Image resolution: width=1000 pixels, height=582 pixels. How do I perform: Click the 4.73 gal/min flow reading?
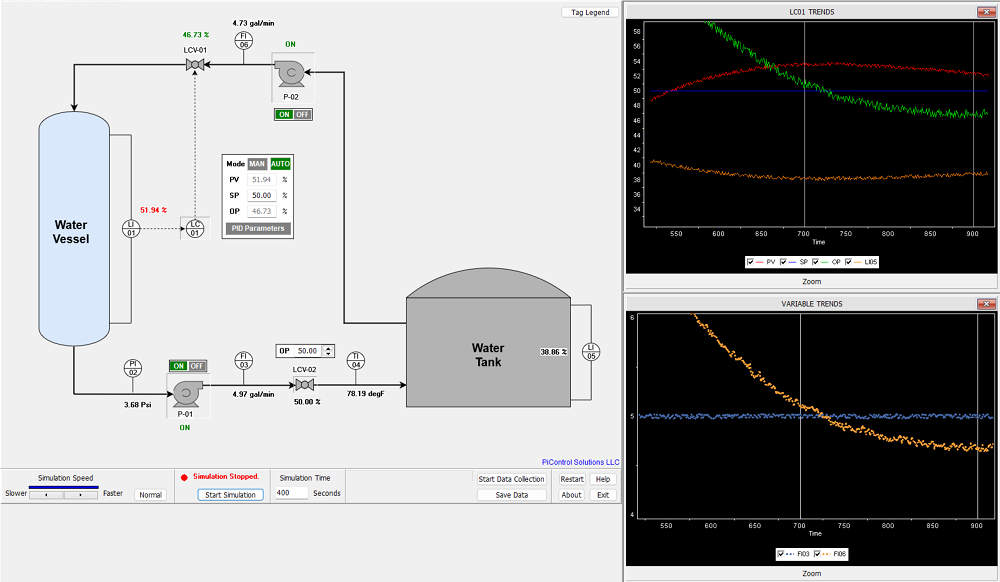click(253, 23)
